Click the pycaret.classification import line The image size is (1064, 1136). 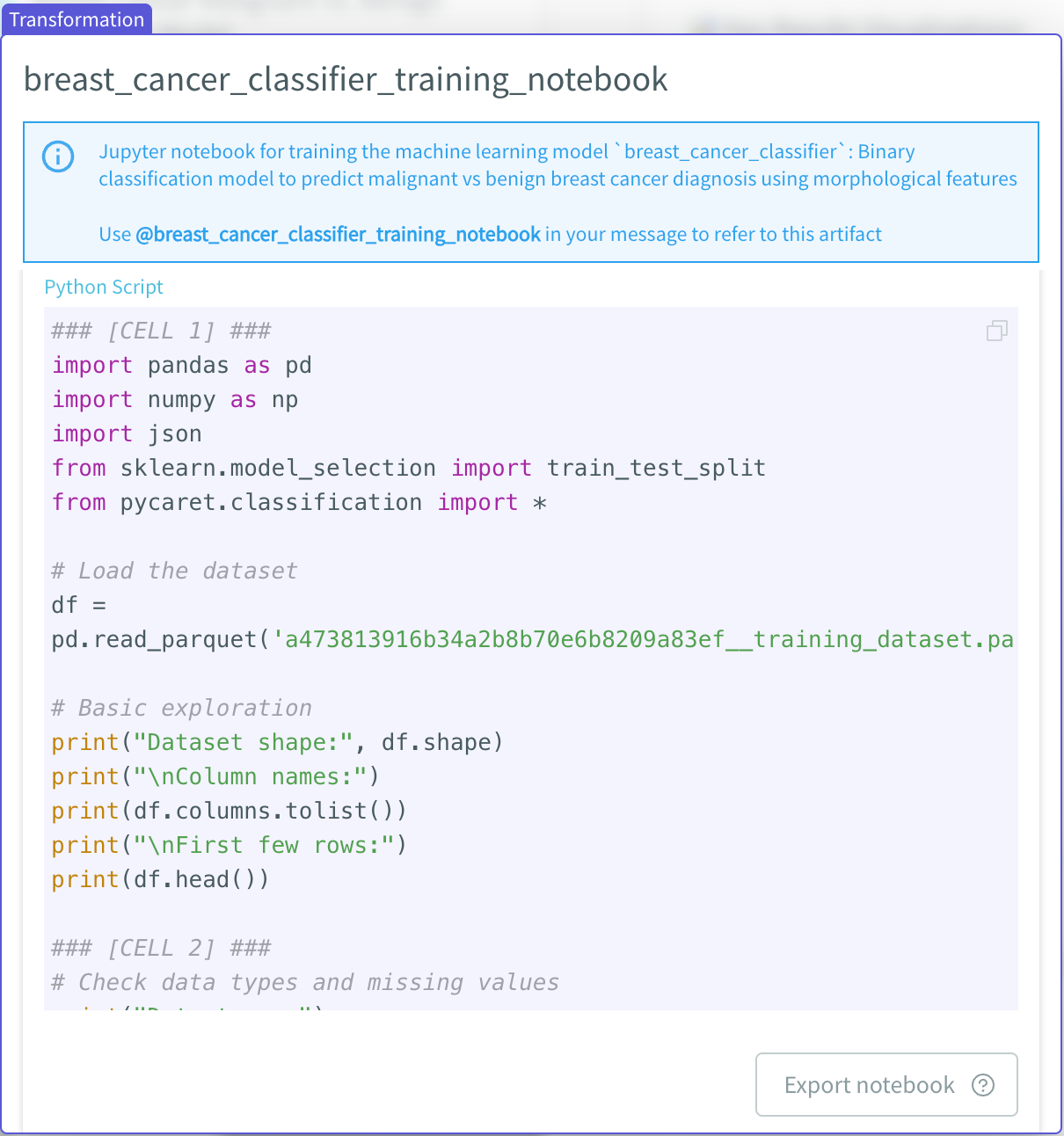pyautogui.click(x=299, y=502)
